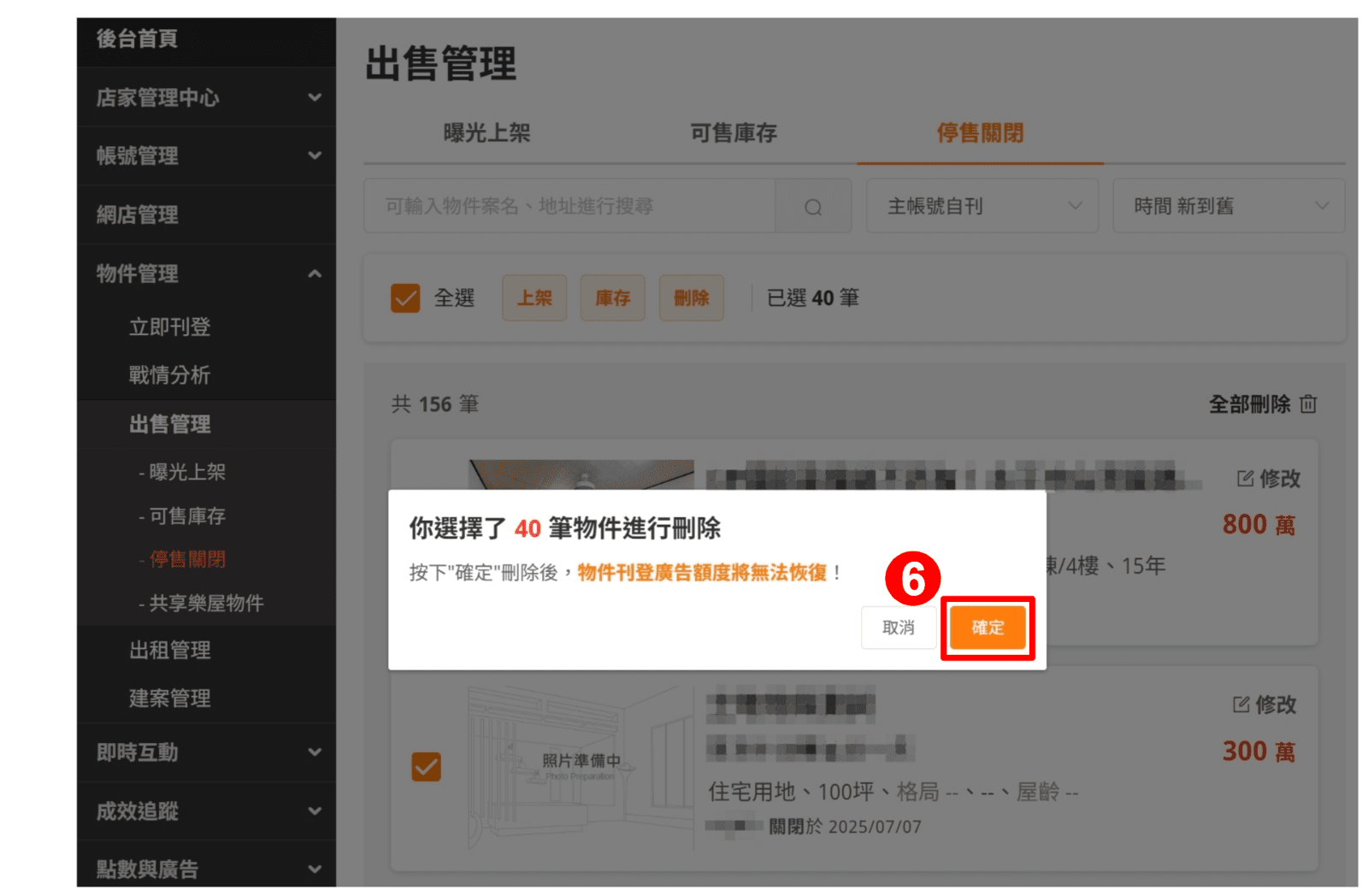1368x896 pixels.
Task: Click the 共 156 筆 count text
Action: 435,404
